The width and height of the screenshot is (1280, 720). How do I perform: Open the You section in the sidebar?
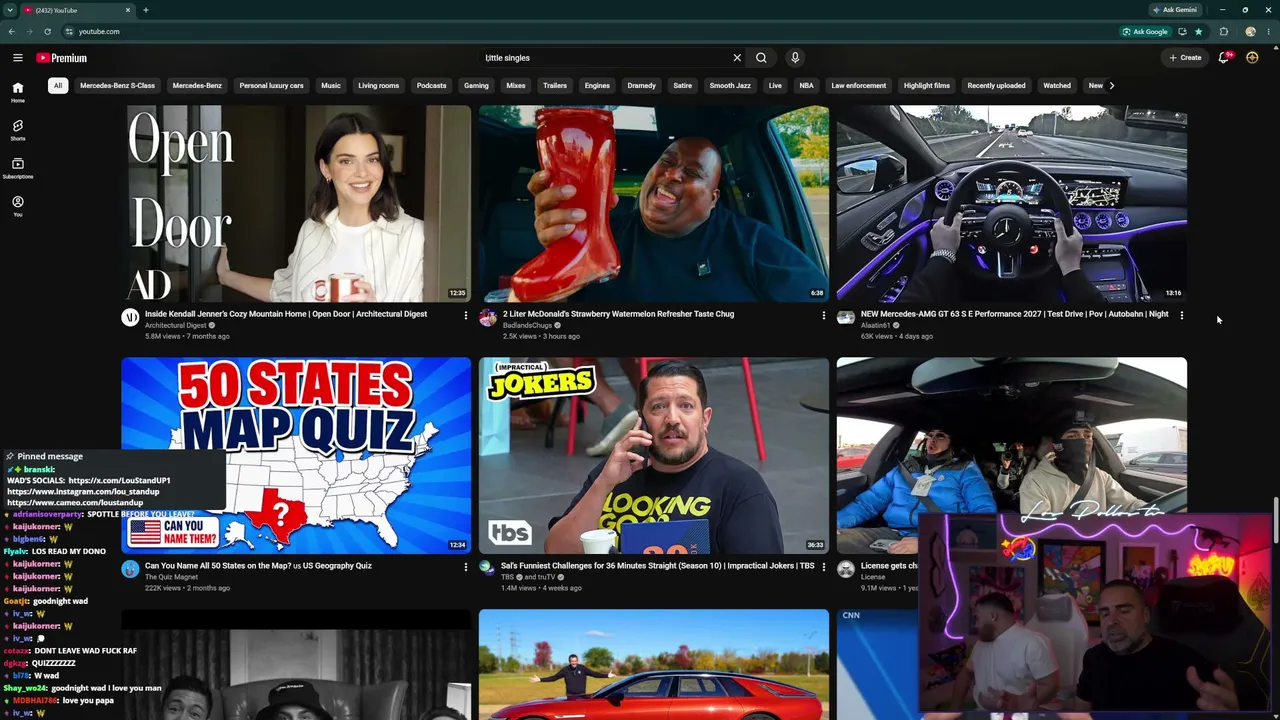[17, 206]
